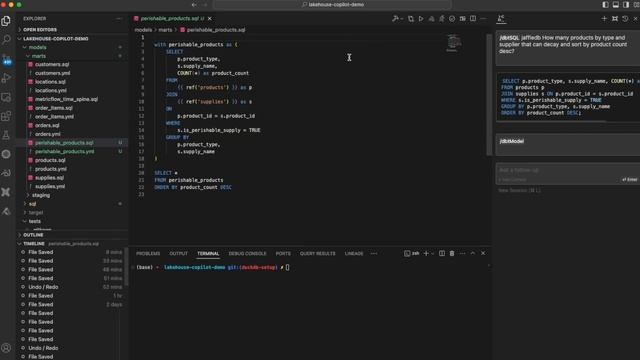Screen dimensions: 640x360
Task: Click the command center search bar
Action: (x=332, y=4)
